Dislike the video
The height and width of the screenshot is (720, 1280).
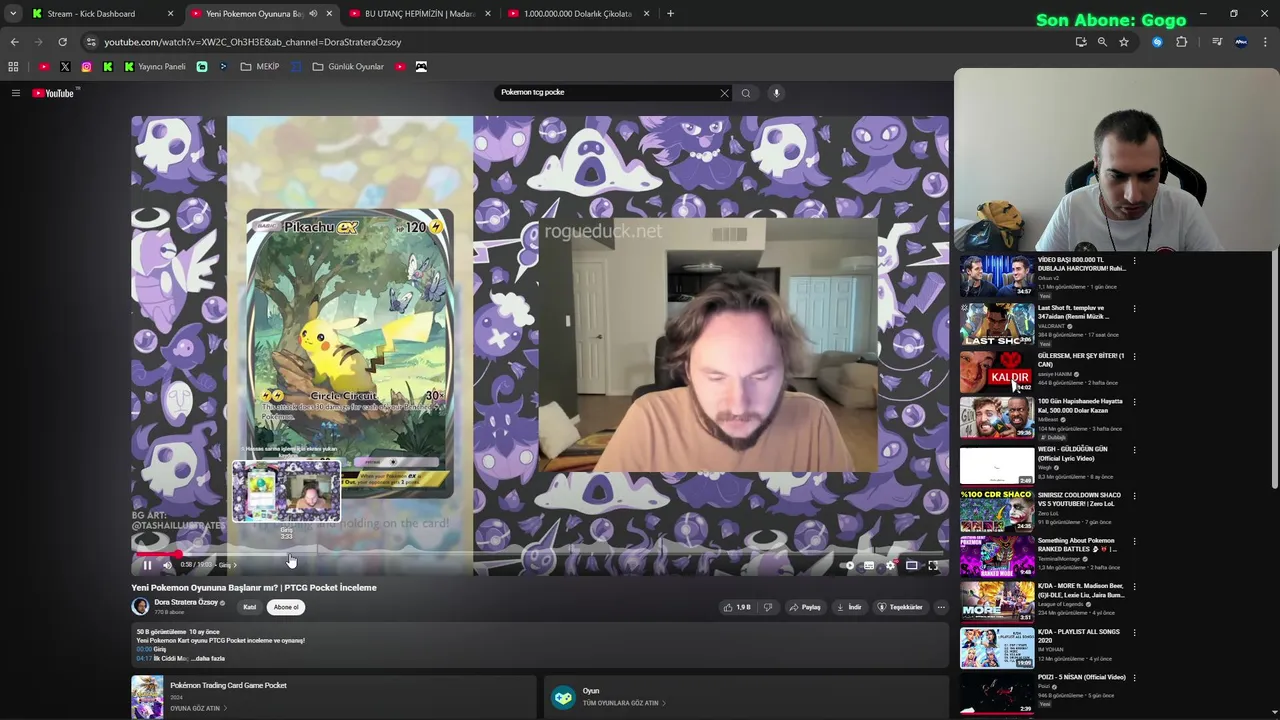(x=768, y=607)
